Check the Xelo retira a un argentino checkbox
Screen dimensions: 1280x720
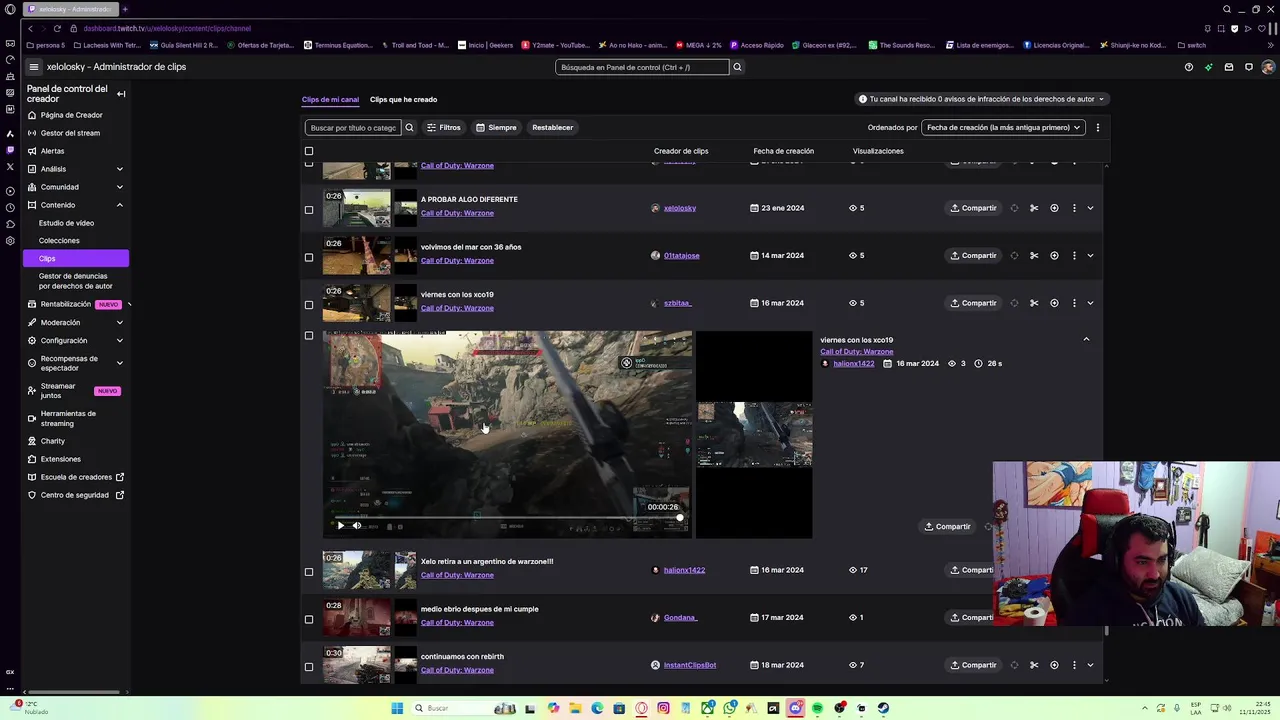(309, 572)
